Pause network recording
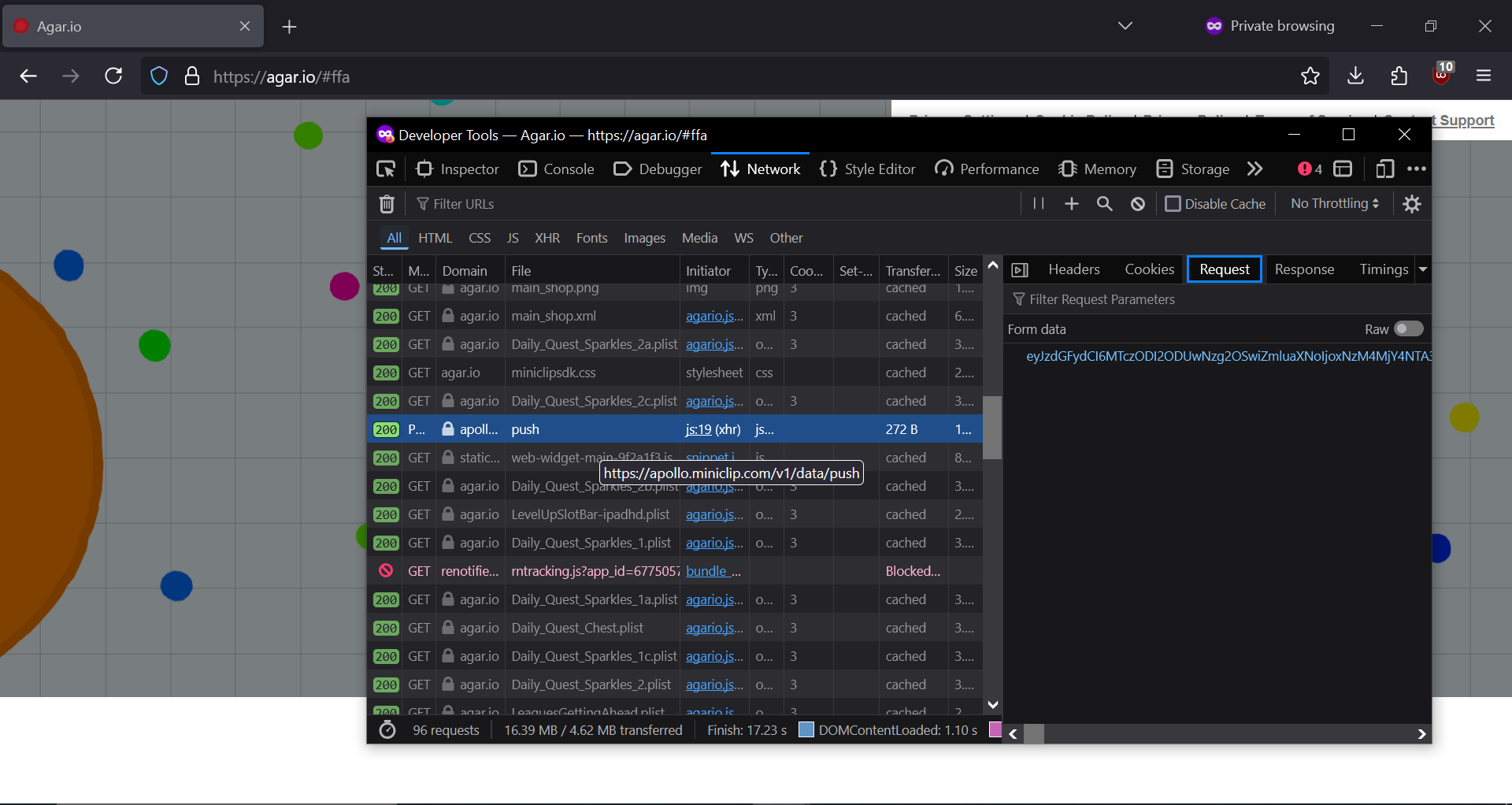 [x=1039, y=203]
